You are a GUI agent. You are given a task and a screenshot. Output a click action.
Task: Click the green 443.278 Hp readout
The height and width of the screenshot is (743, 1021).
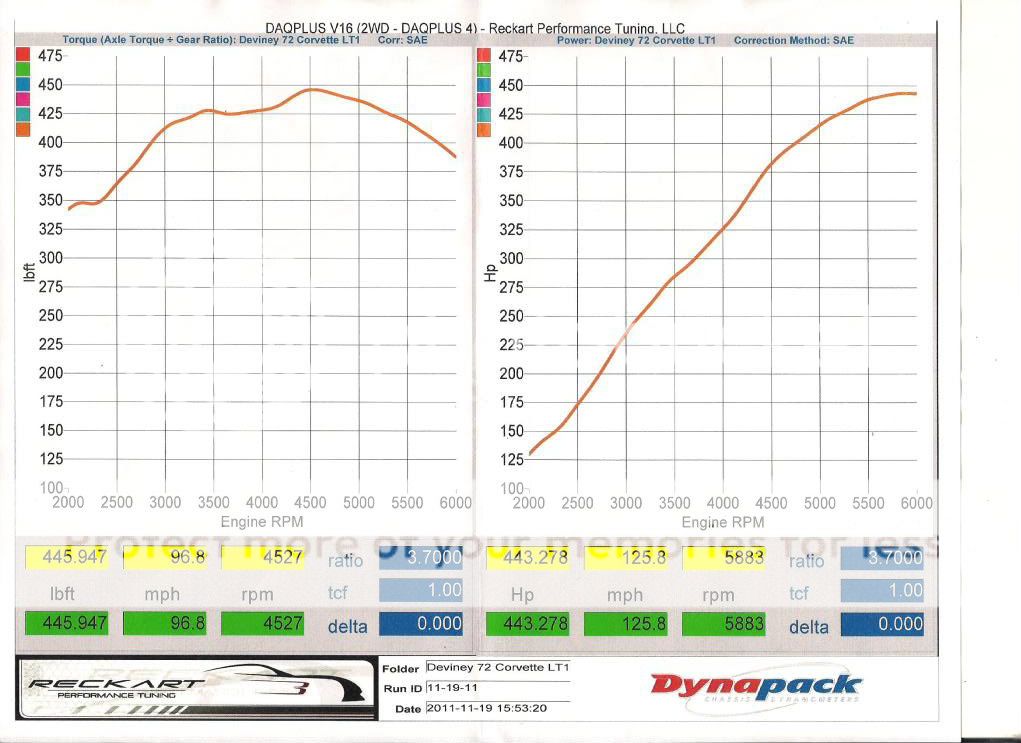click(x=527, y=624)
